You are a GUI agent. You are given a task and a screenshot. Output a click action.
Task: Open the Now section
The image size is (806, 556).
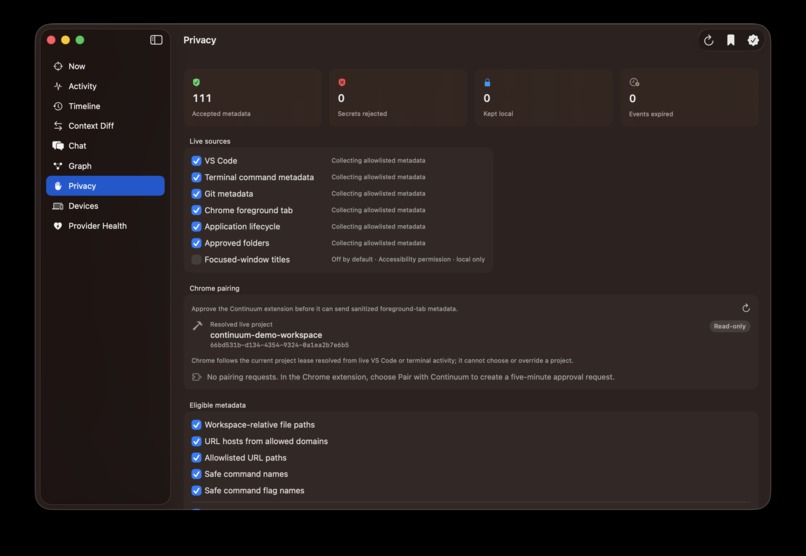point(105,66)
